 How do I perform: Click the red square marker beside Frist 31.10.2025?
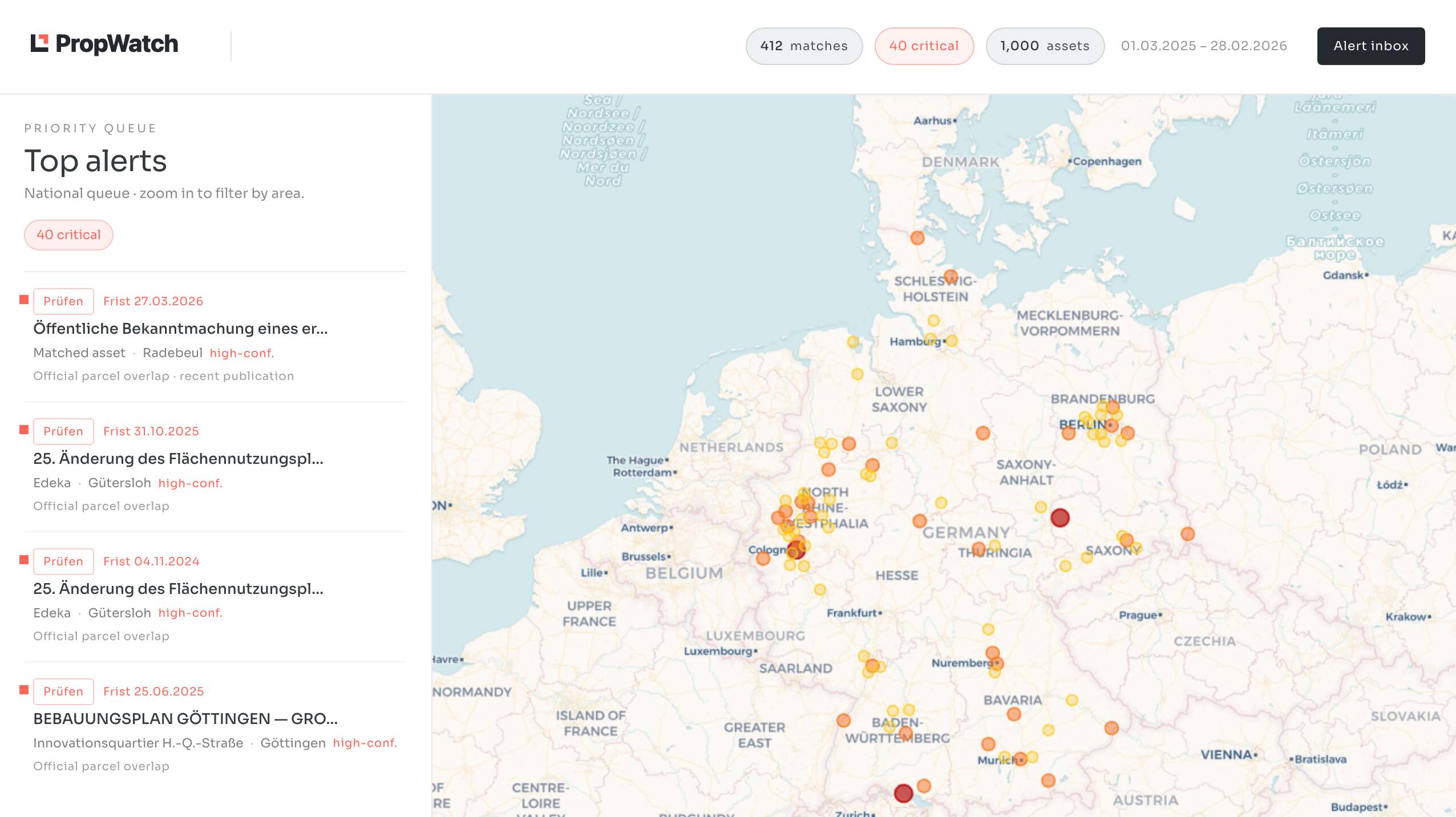24,430
